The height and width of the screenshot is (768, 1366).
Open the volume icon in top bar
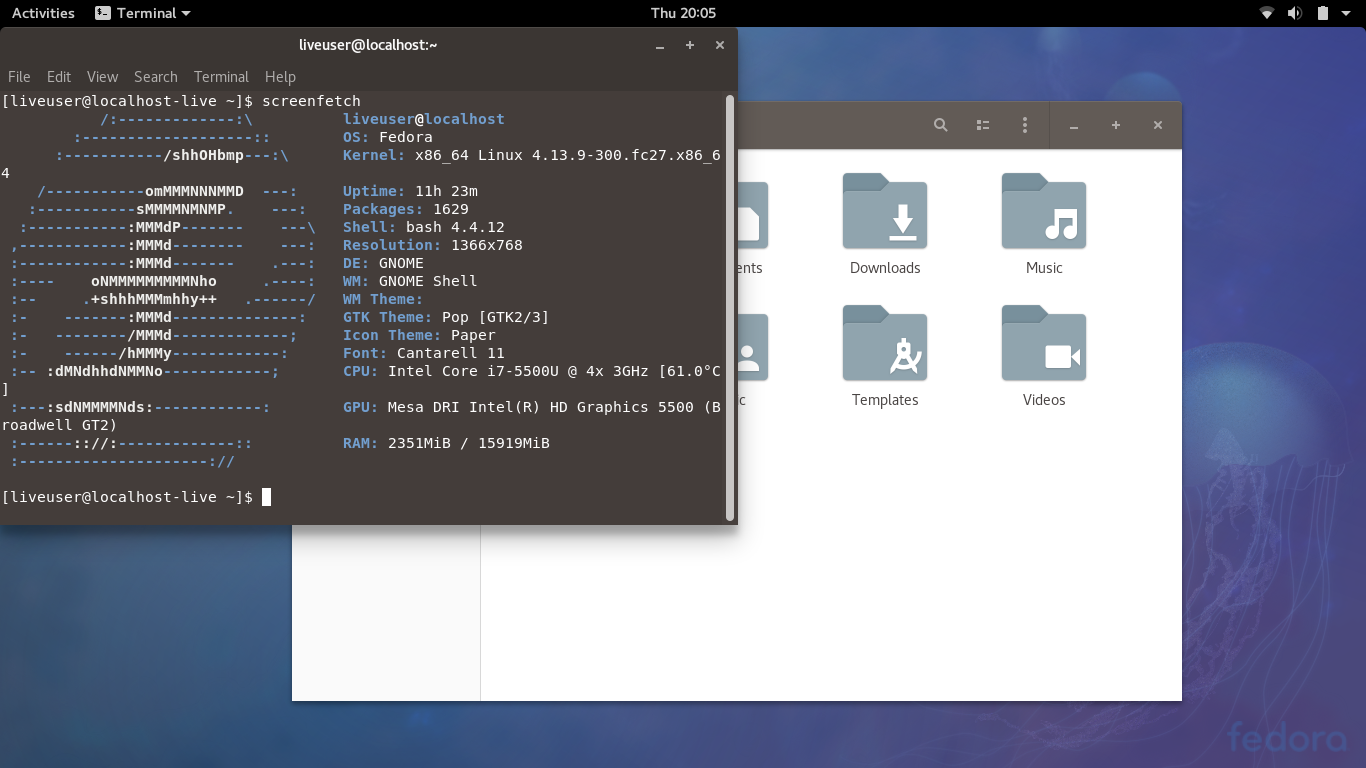(1294, 13)
